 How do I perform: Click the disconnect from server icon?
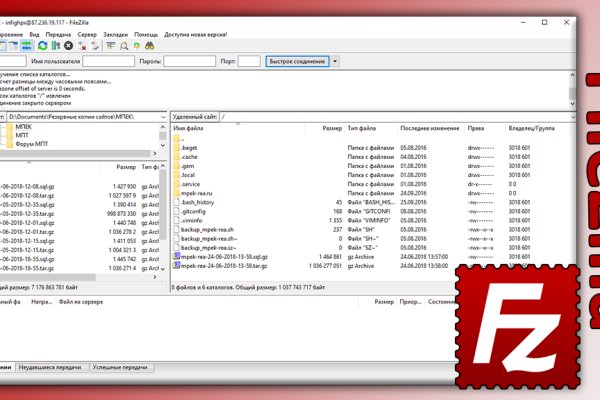pyautogui.click(x=81, y=46)
